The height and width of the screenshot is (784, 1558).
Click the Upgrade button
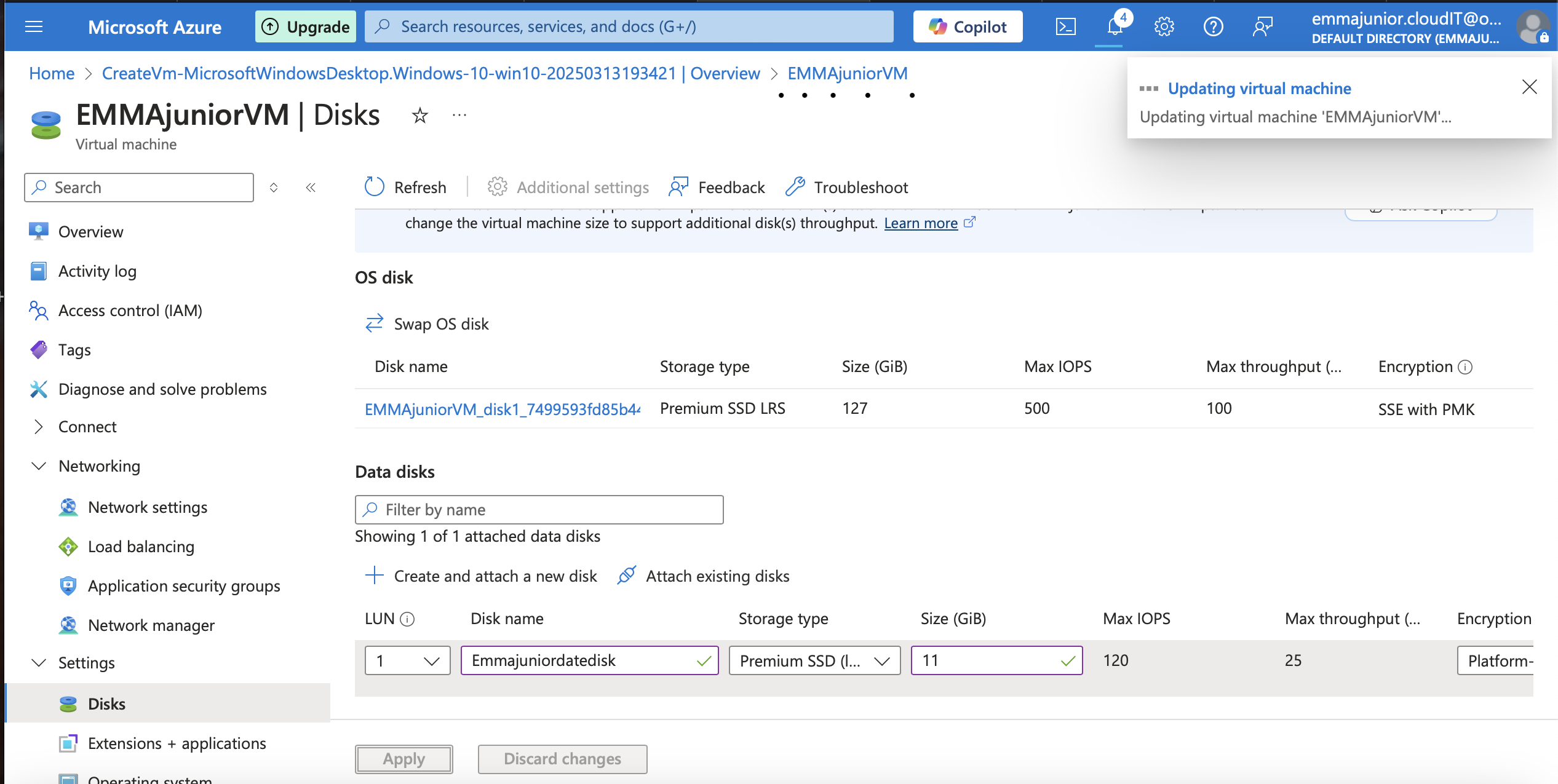tap(306, 26)
